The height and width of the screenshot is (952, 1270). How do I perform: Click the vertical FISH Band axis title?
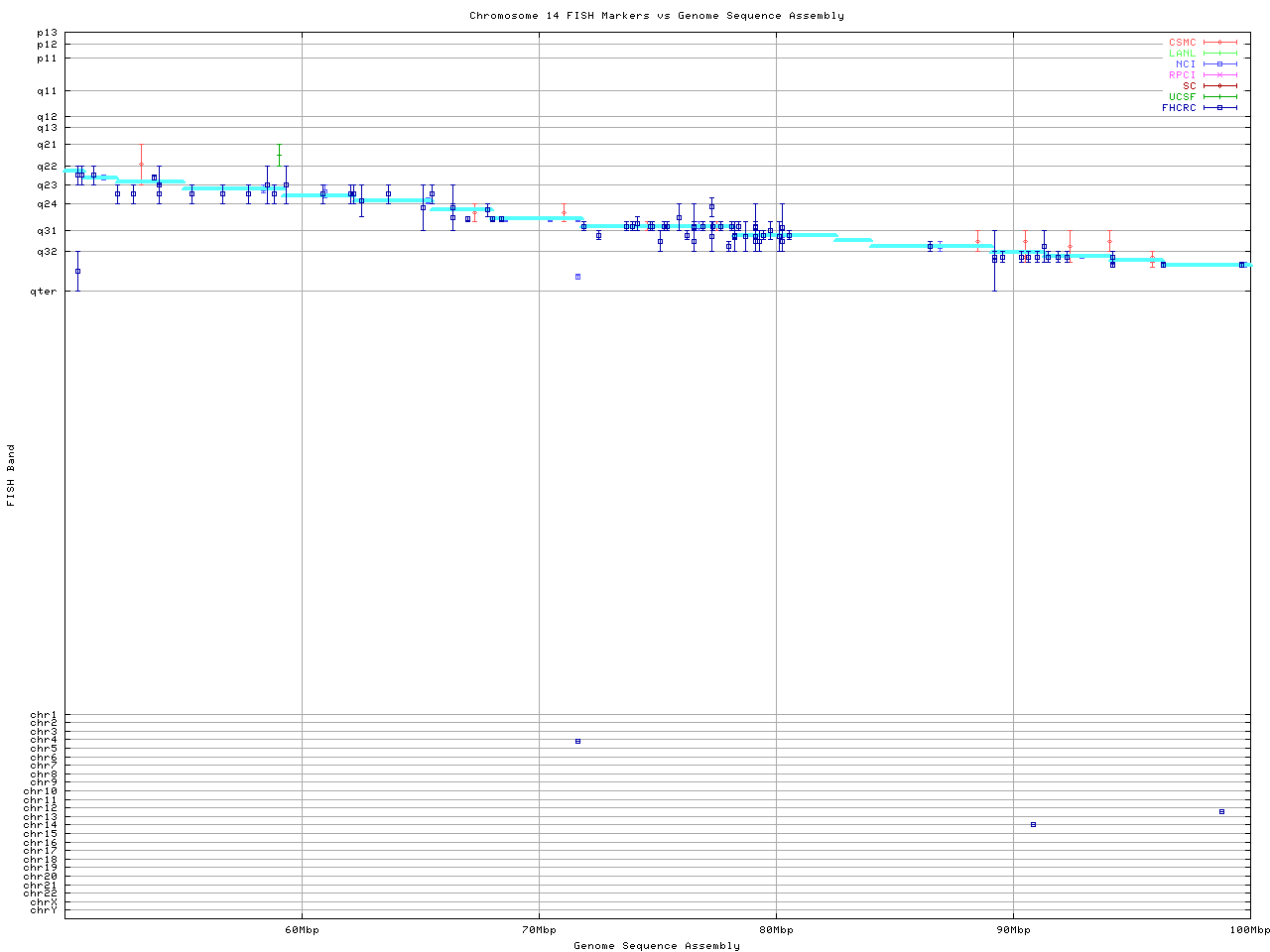(12, 475)
